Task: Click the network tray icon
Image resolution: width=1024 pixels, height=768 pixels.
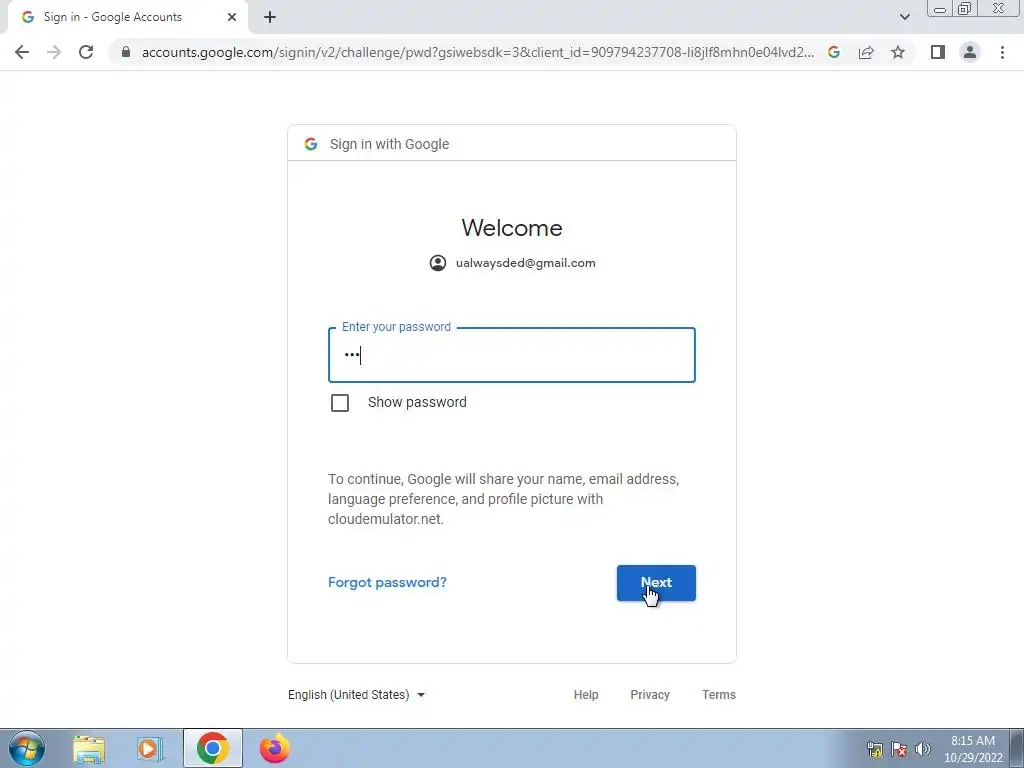Action: click(874, 749)
